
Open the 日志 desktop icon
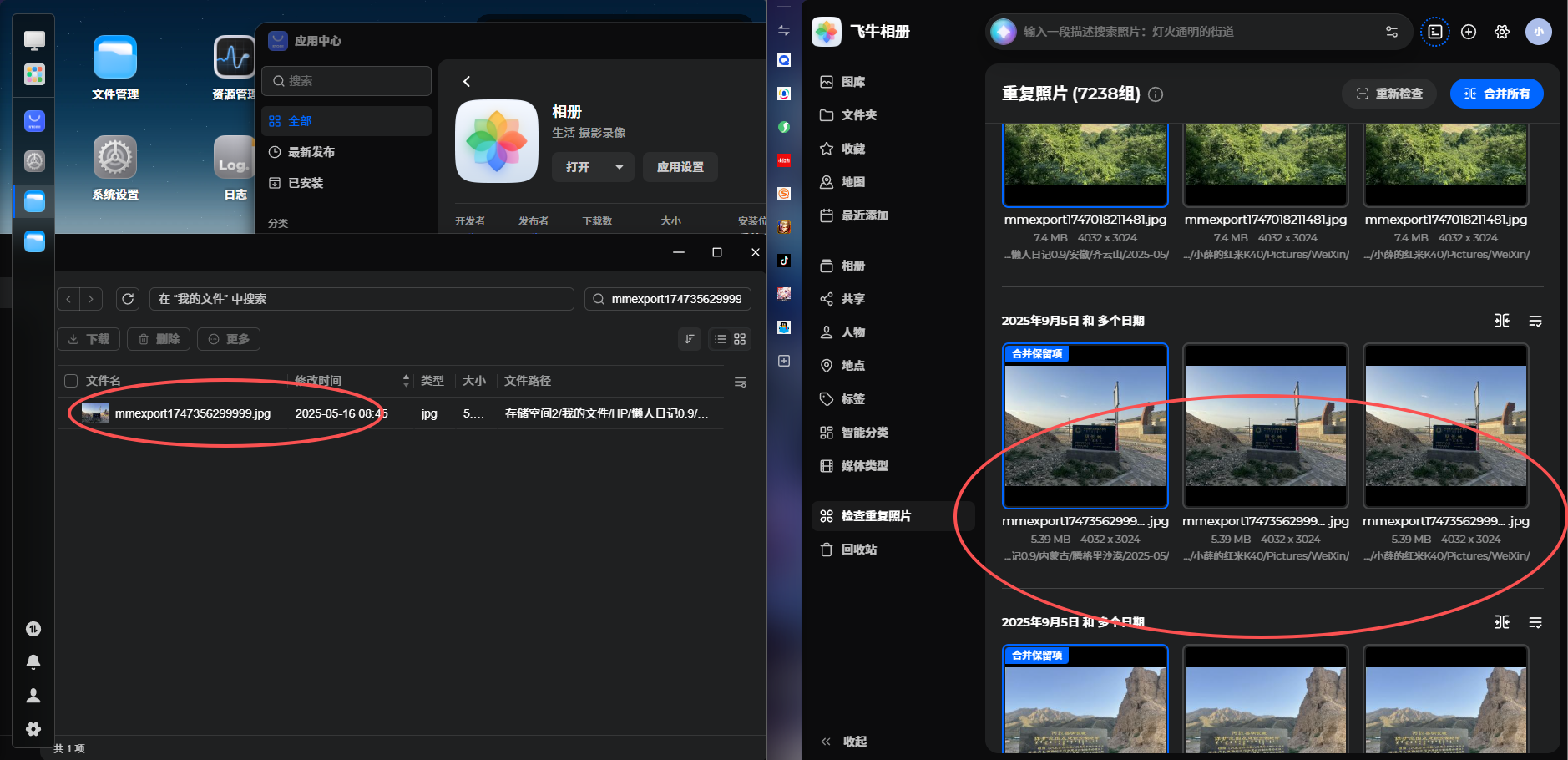coord(235,168)
